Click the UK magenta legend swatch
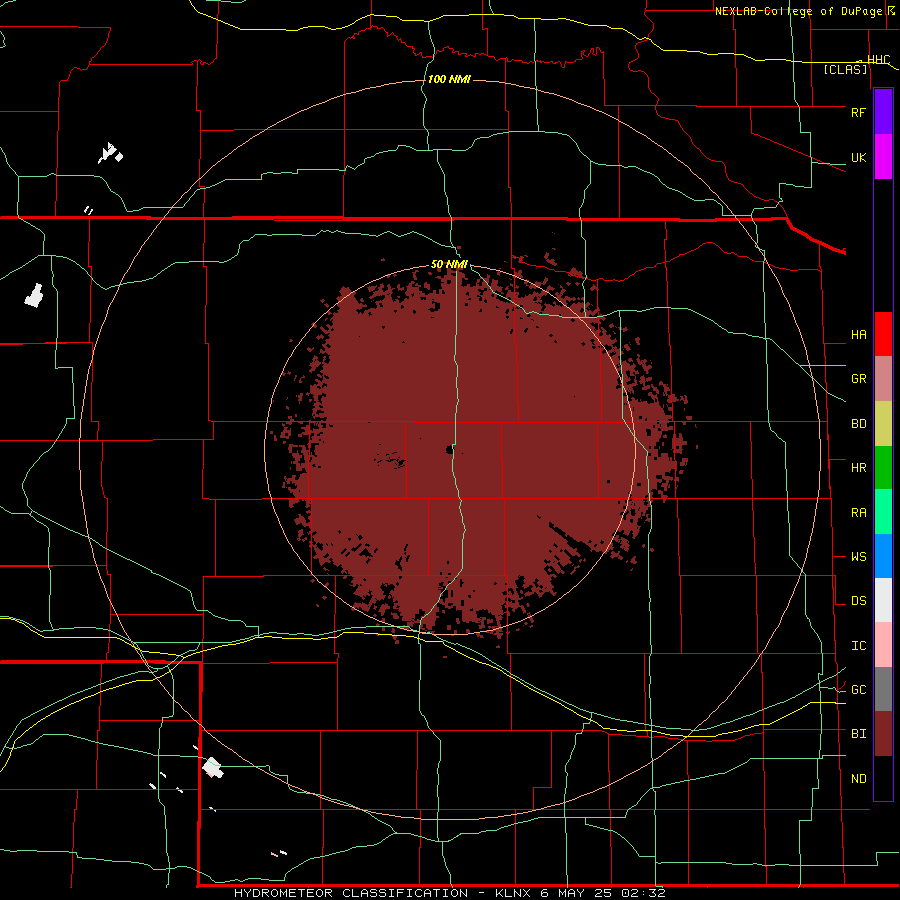The height and width of the screenshot is (900, 900). point(883,157)
